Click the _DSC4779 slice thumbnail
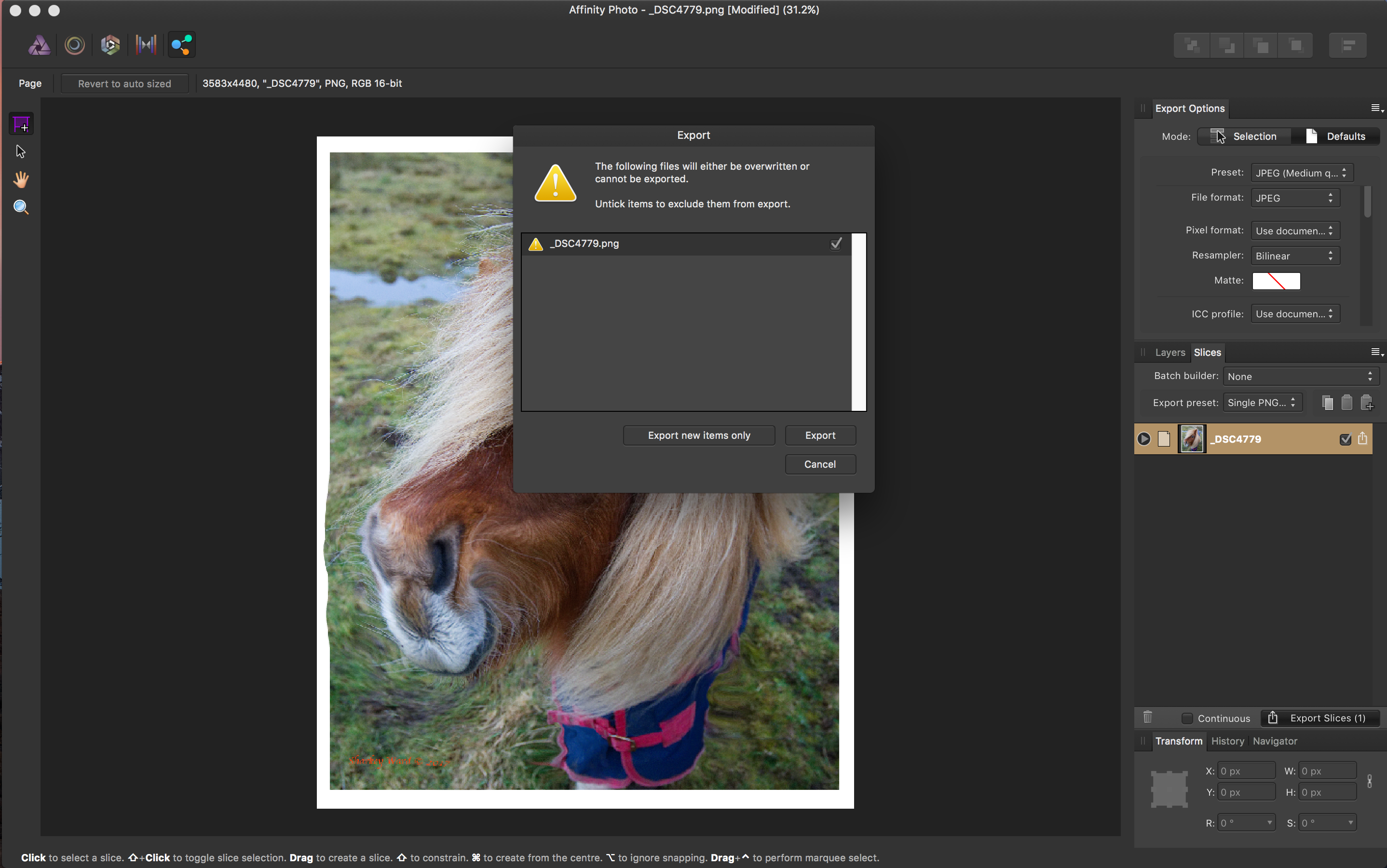This screenshot has height=868, width=1387. point(1191,439)
